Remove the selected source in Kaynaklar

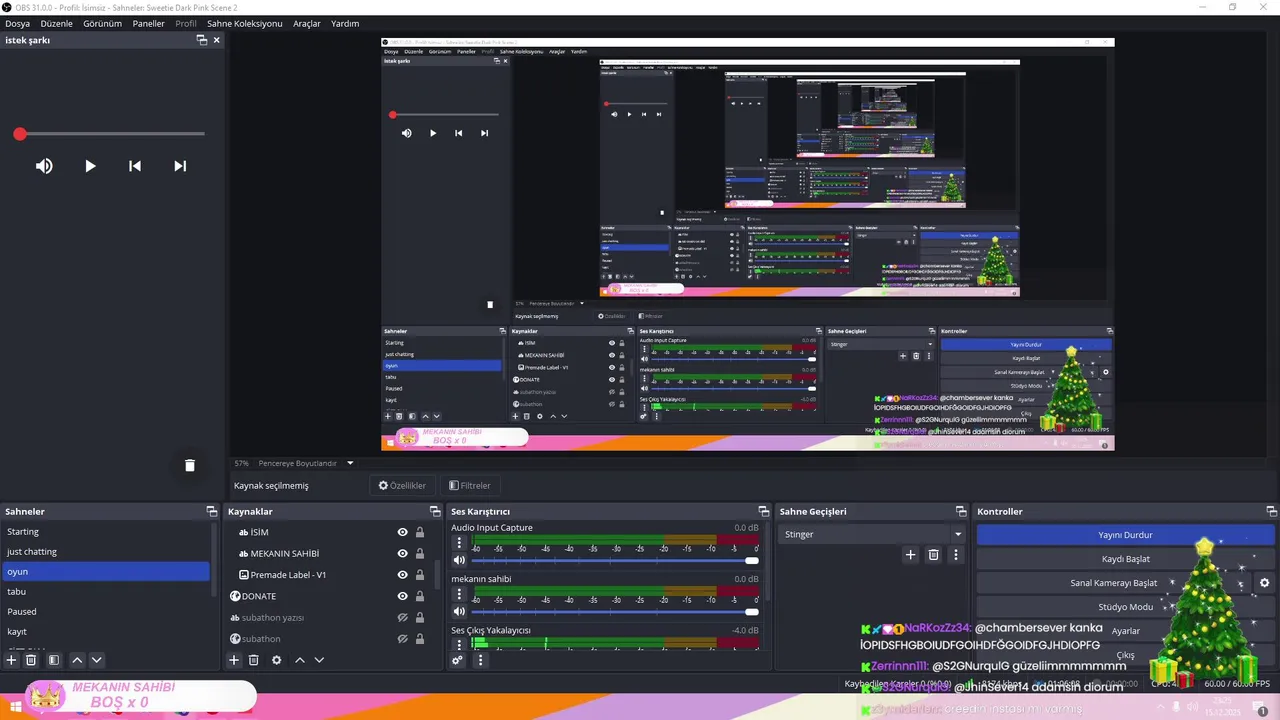point(254,660)
